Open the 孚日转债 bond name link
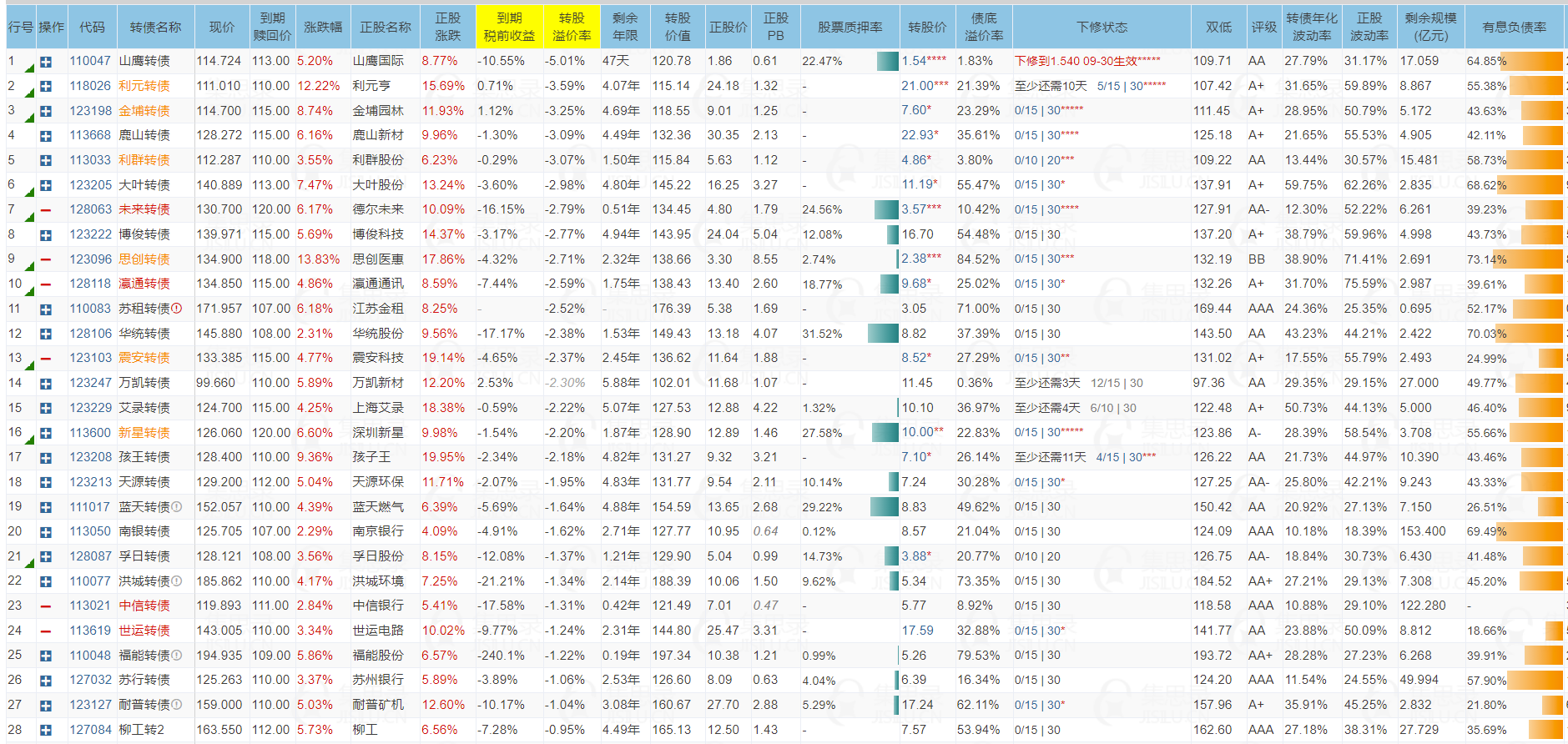The width and height of the screenshot is (1568, 744). 144,557
